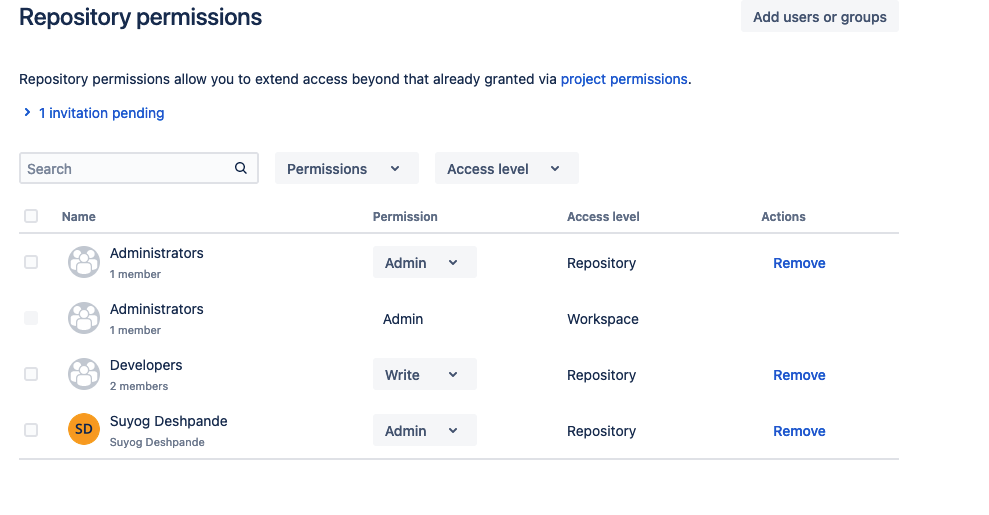Open the project permissions link
Screen dimensions: 989x515
click(x=624, y=79)
